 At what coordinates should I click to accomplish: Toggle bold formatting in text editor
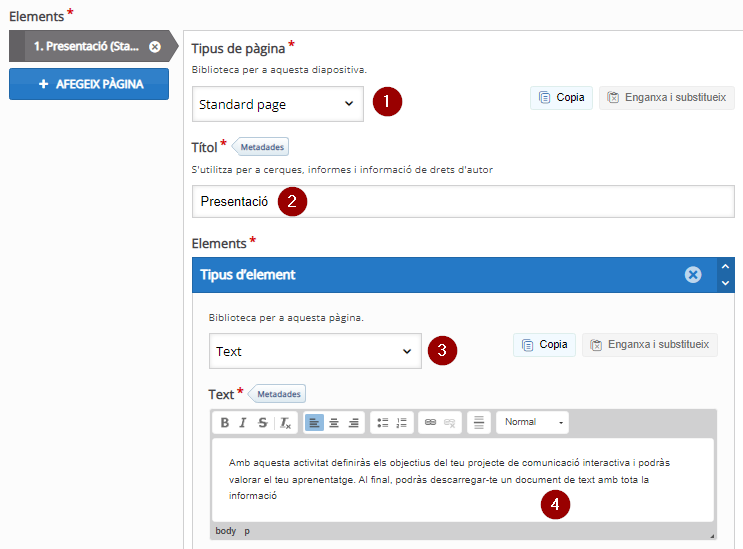pos(225,423)
